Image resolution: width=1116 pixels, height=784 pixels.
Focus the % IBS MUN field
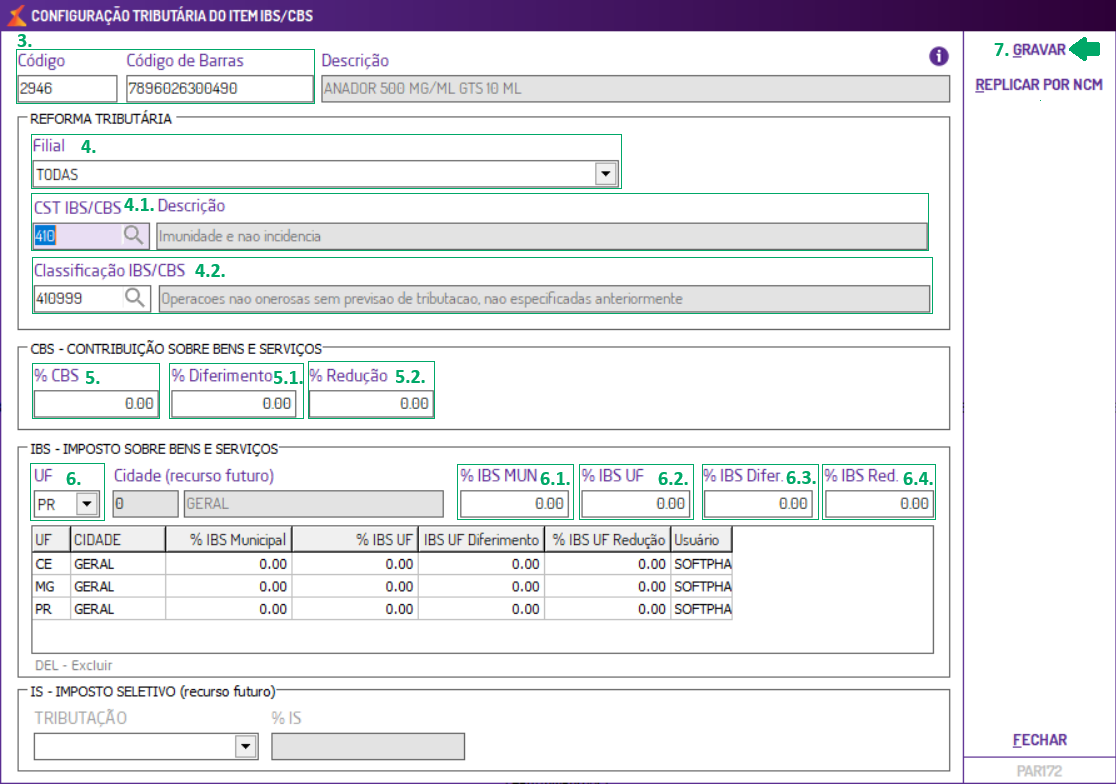click(x=514, y=504)
